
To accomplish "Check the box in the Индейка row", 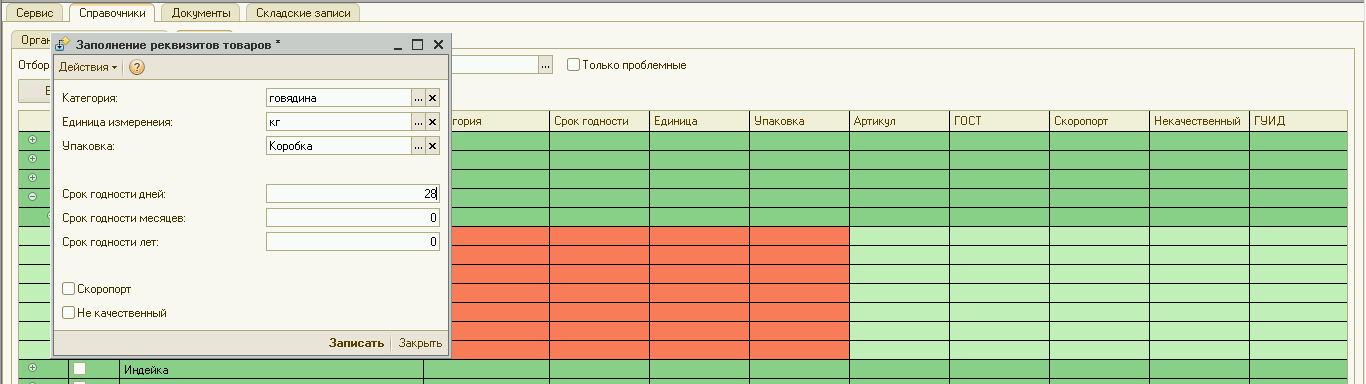I will [x=80, y=369].
